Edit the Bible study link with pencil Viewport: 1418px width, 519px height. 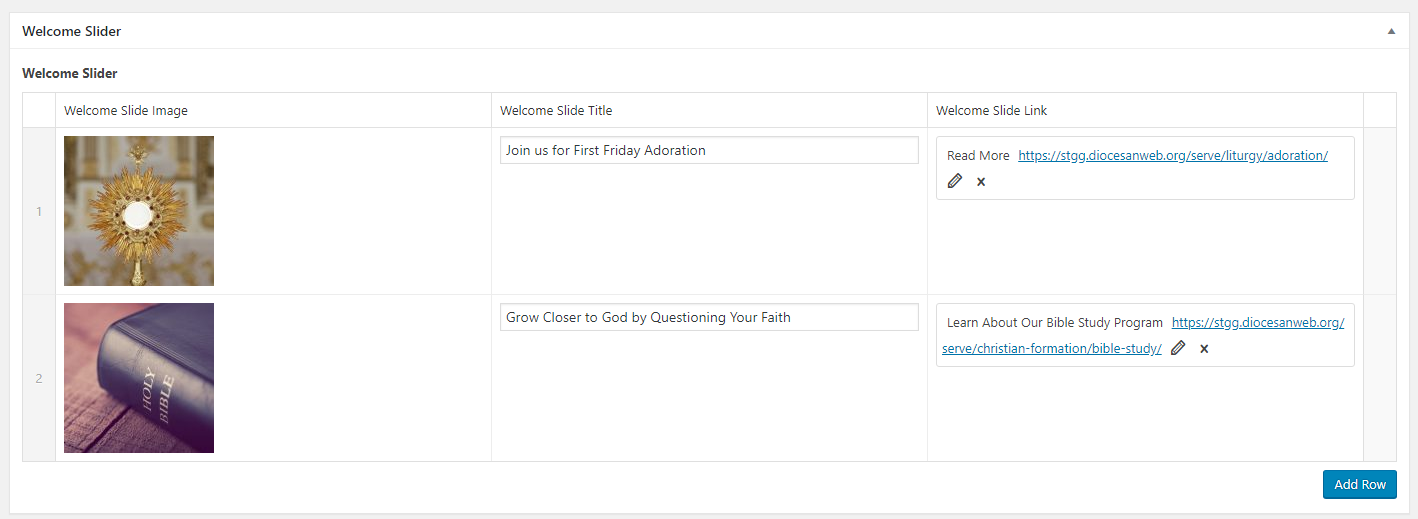pos(1178,348)
